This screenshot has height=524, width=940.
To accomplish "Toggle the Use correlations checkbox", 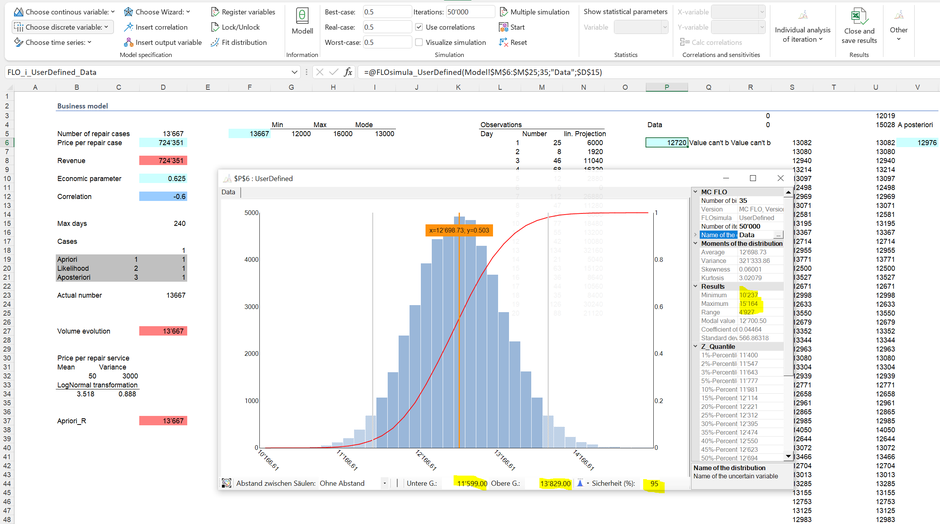I will 418,27.
